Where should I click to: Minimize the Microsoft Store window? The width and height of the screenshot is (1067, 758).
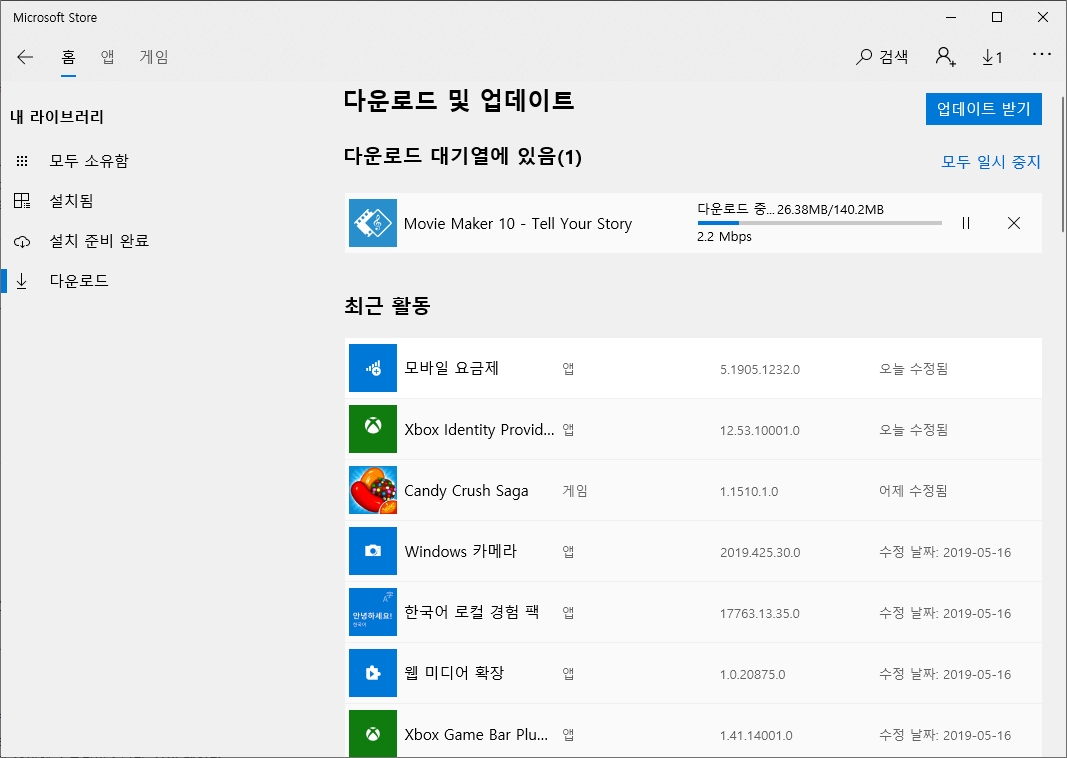click(x=951, y=18)
